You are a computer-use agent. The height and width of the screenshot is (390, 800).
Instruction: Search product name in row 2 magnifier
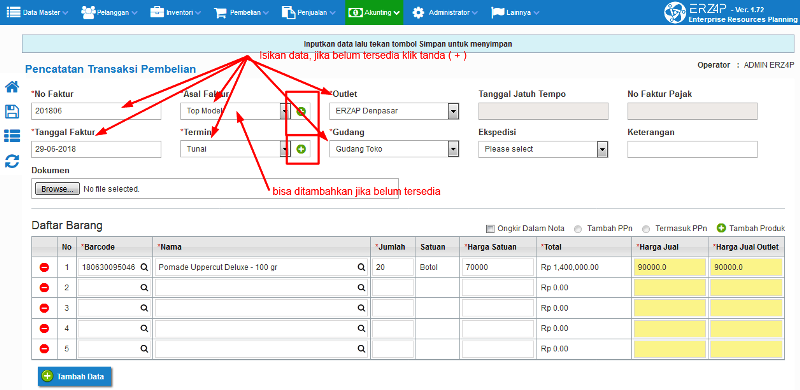coord(362,287)
